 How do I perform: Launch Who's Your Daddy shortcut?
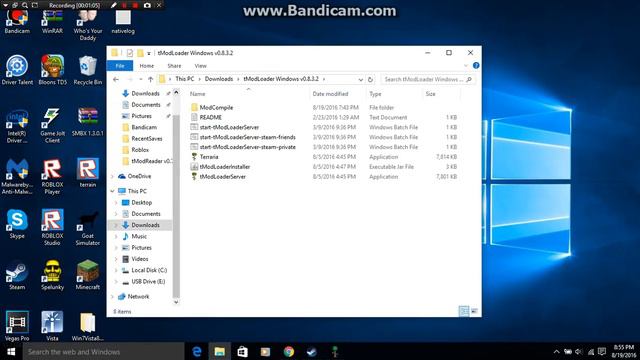[x=87, y=25]
